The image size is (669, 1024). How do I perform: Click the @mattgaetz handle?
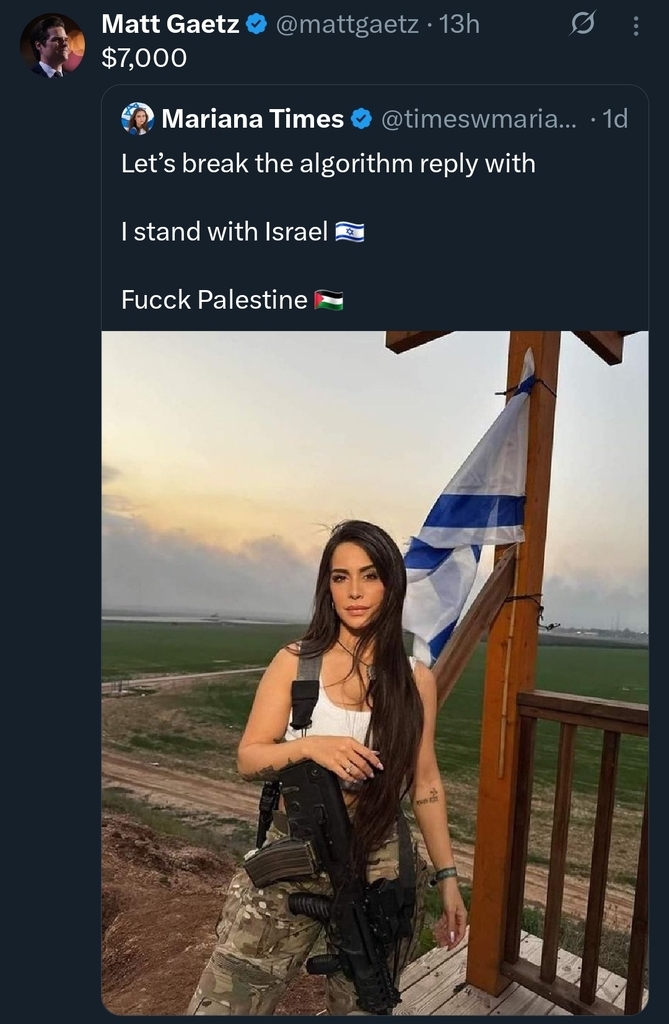346,25
